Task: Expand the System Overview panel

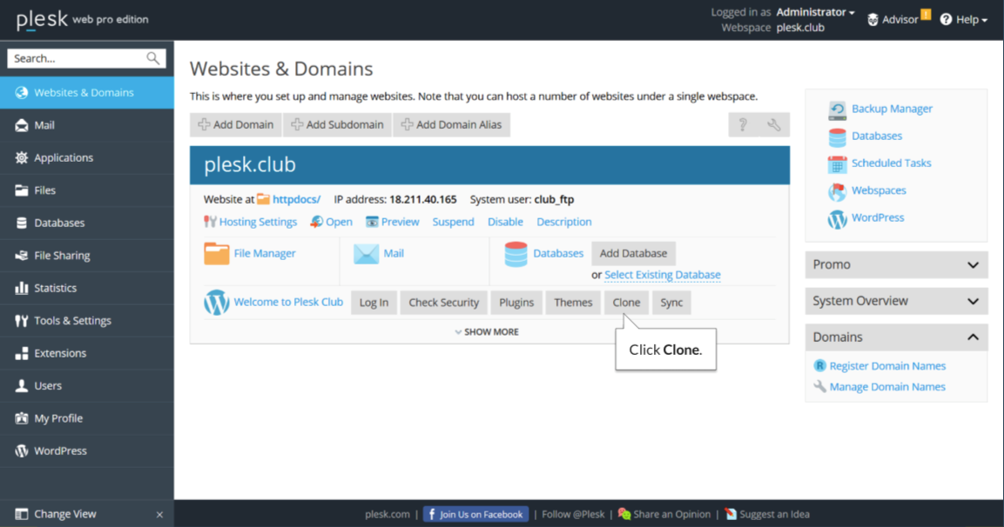Action: pos(896,301)
